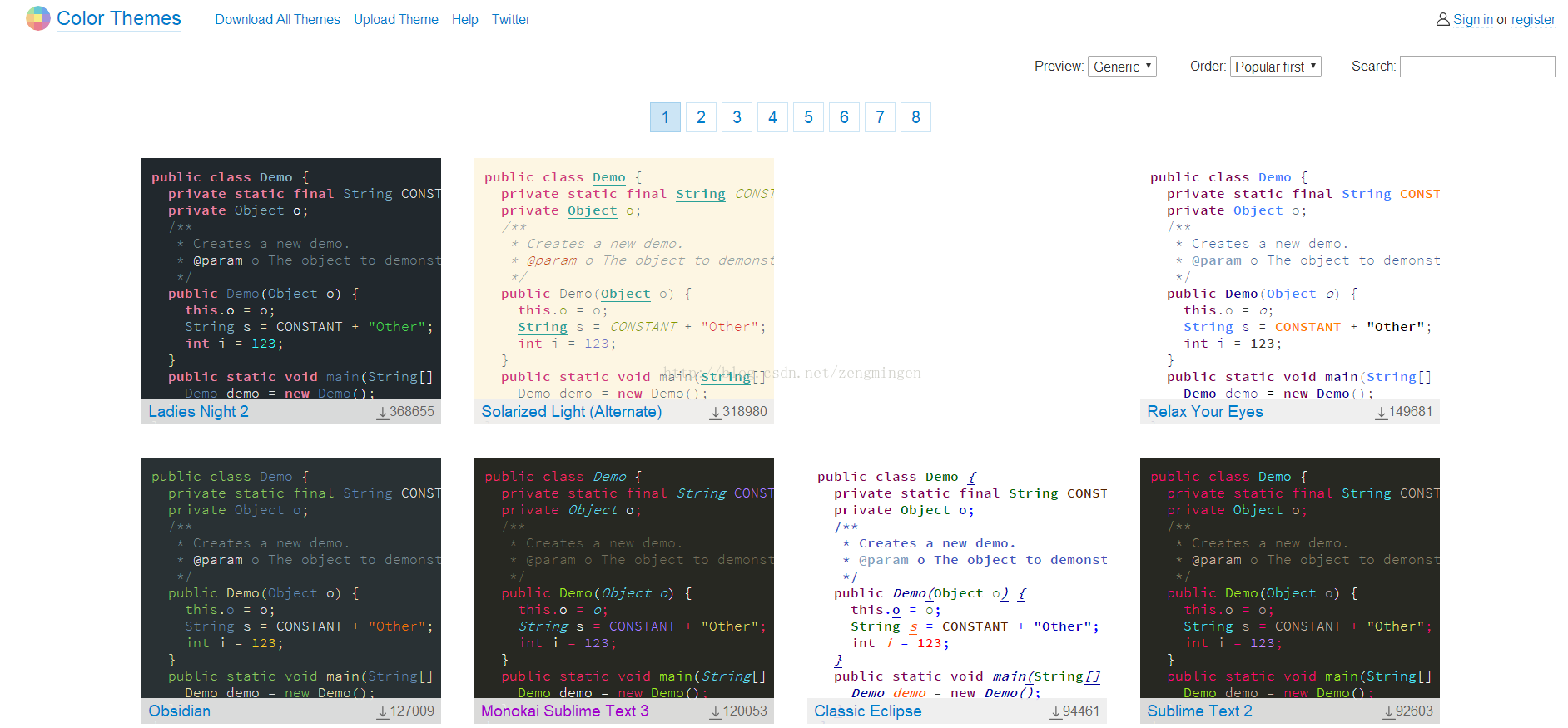This screenshot has height=728, width=1568.
Task: Go to page 8 of themes
Action: (915, 117)
